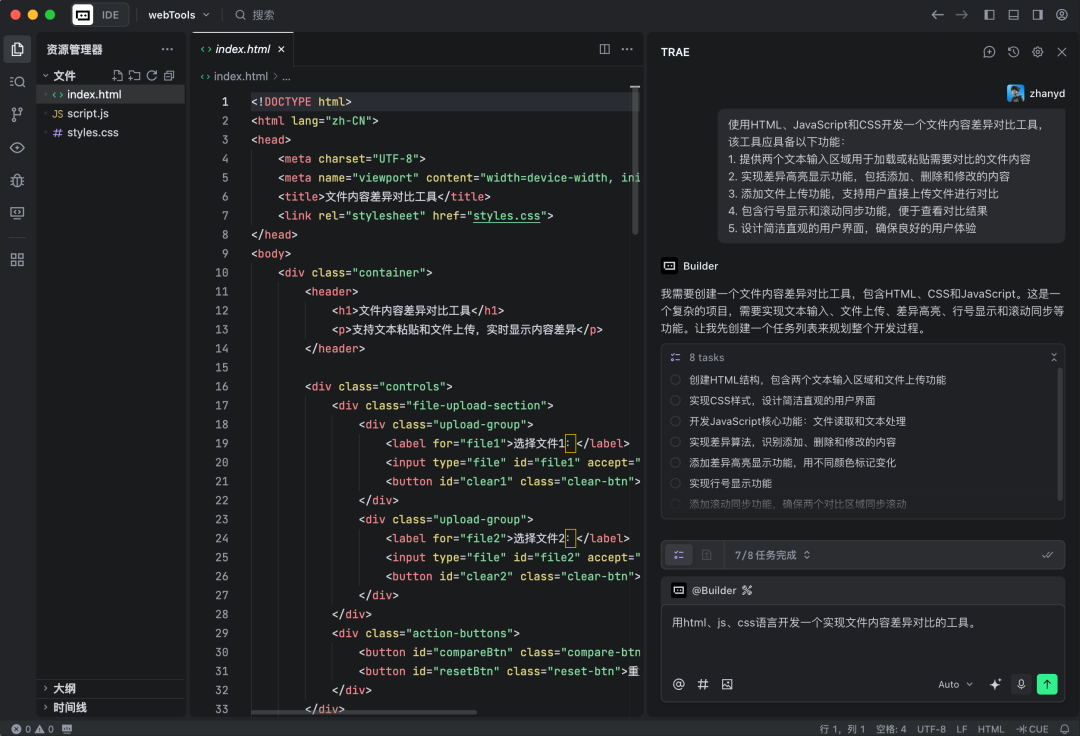
Task: Expand the 大纲 outline section
Action: point(64,688)
